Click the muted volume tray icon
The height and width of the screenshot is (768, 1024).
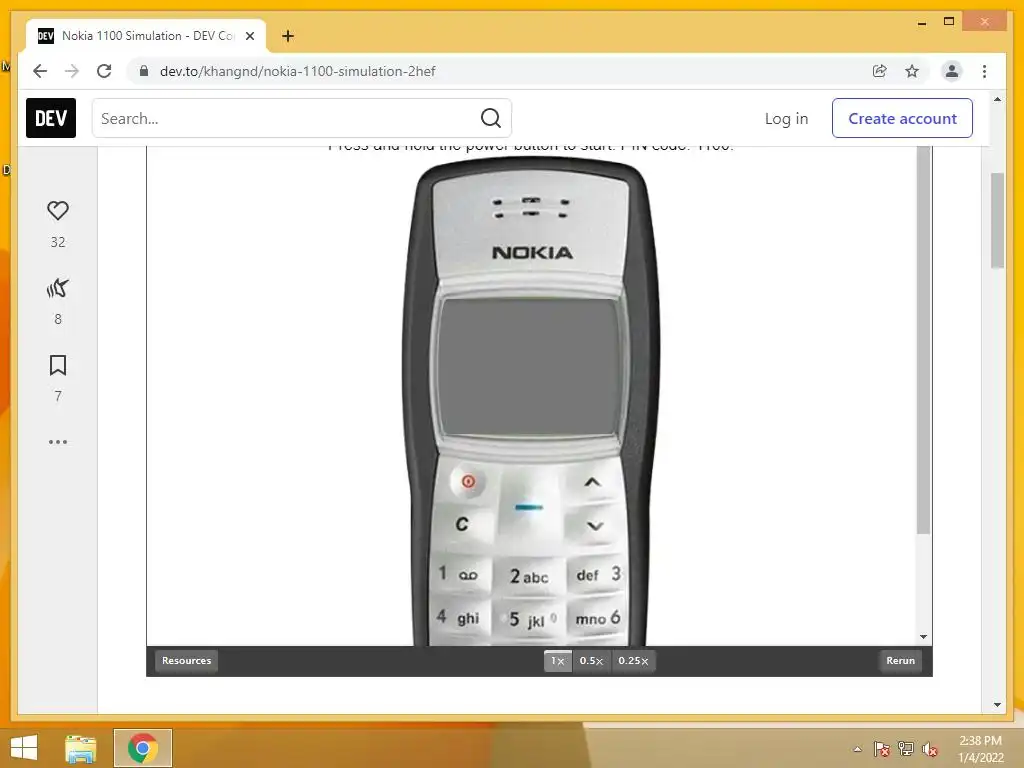[930, 749]
